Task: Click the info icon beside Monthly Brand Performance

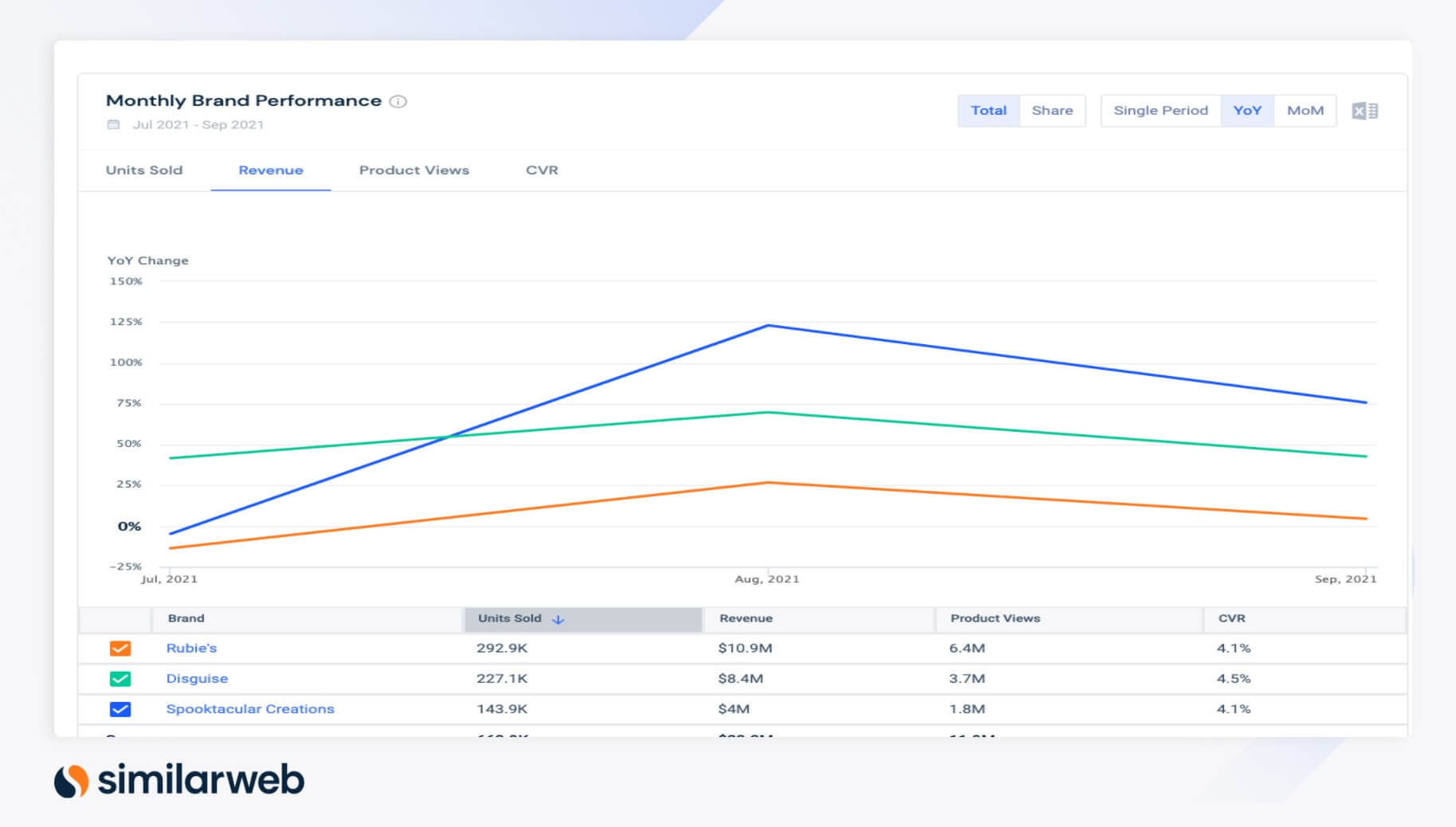Action: (398, 101)
